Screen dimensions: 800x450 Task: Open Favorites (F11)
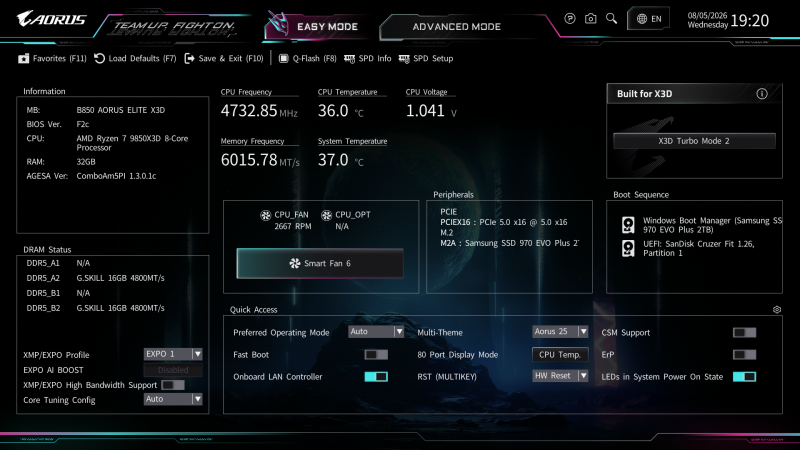(x=52, y=59)
